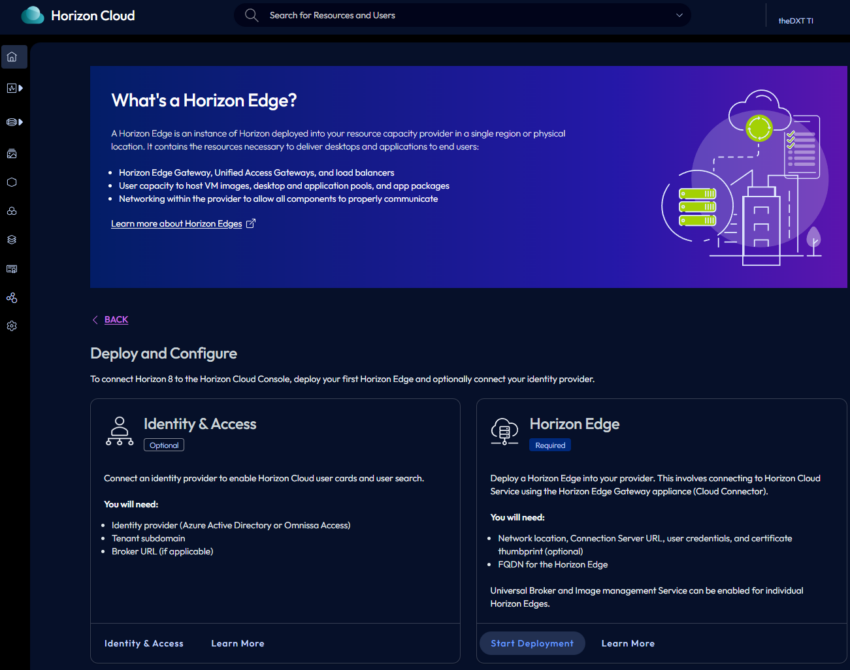Click the Broker URL (if applicable) item
850x670 pixels.
tap(162, 551)
